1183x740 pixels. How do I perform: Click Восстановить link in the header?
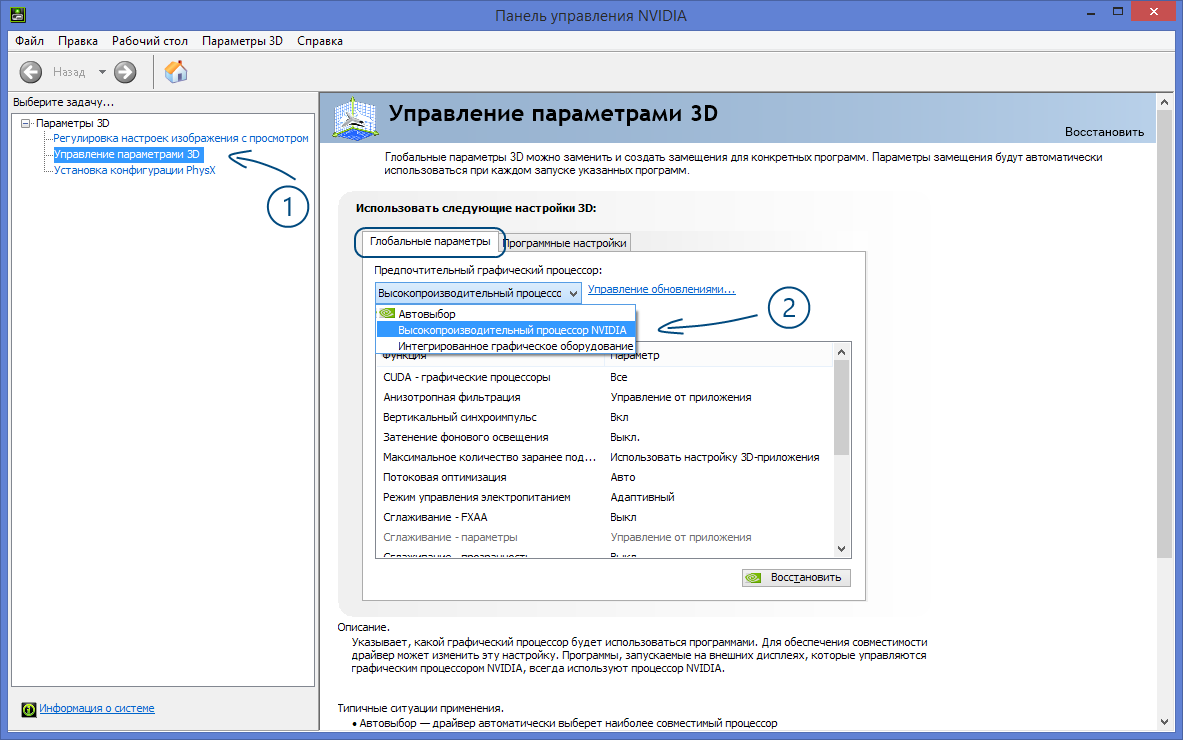click(1105, 132)
